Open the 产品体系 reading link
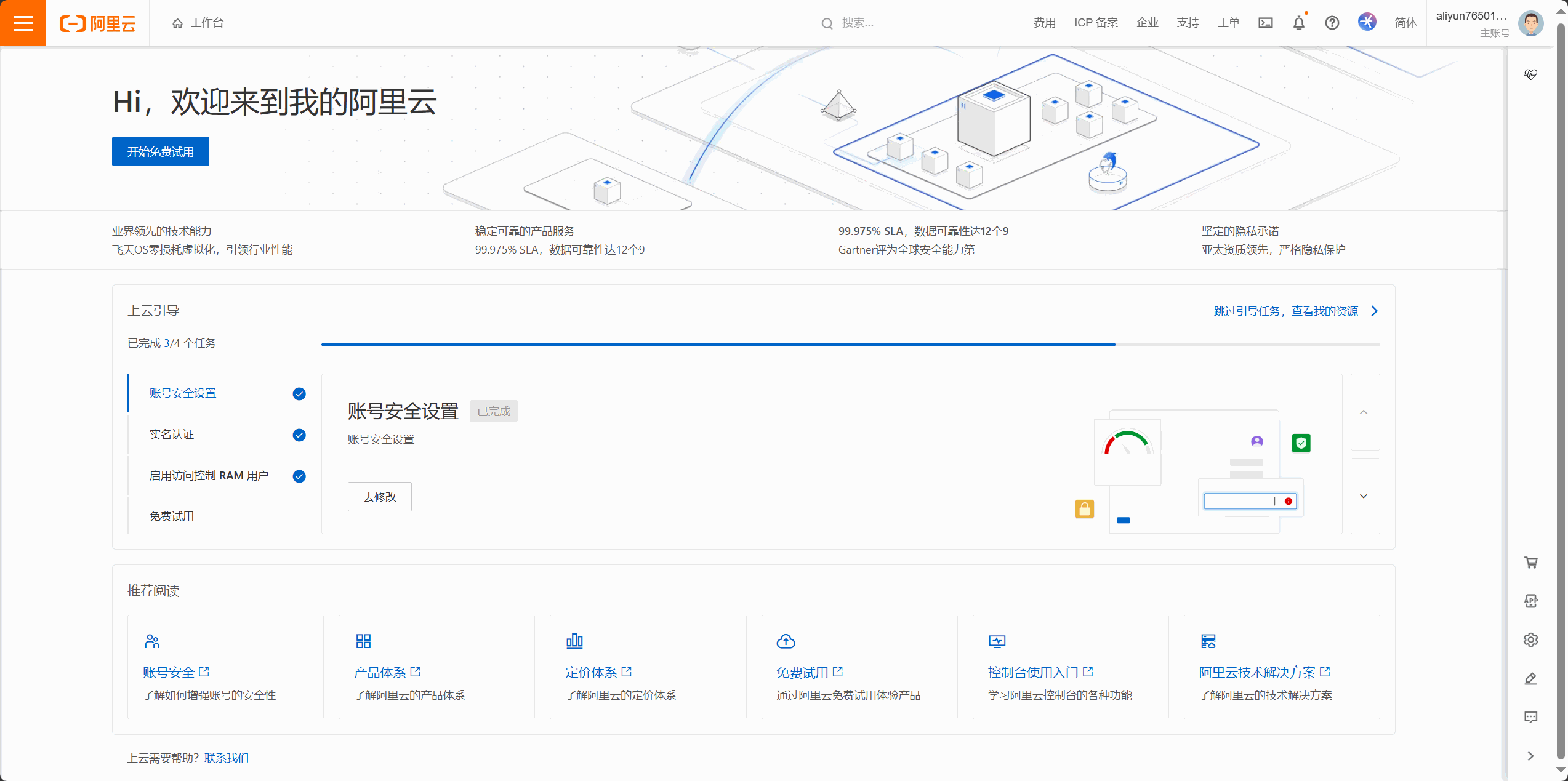The image size is (1568, 781). click(380, 673)
